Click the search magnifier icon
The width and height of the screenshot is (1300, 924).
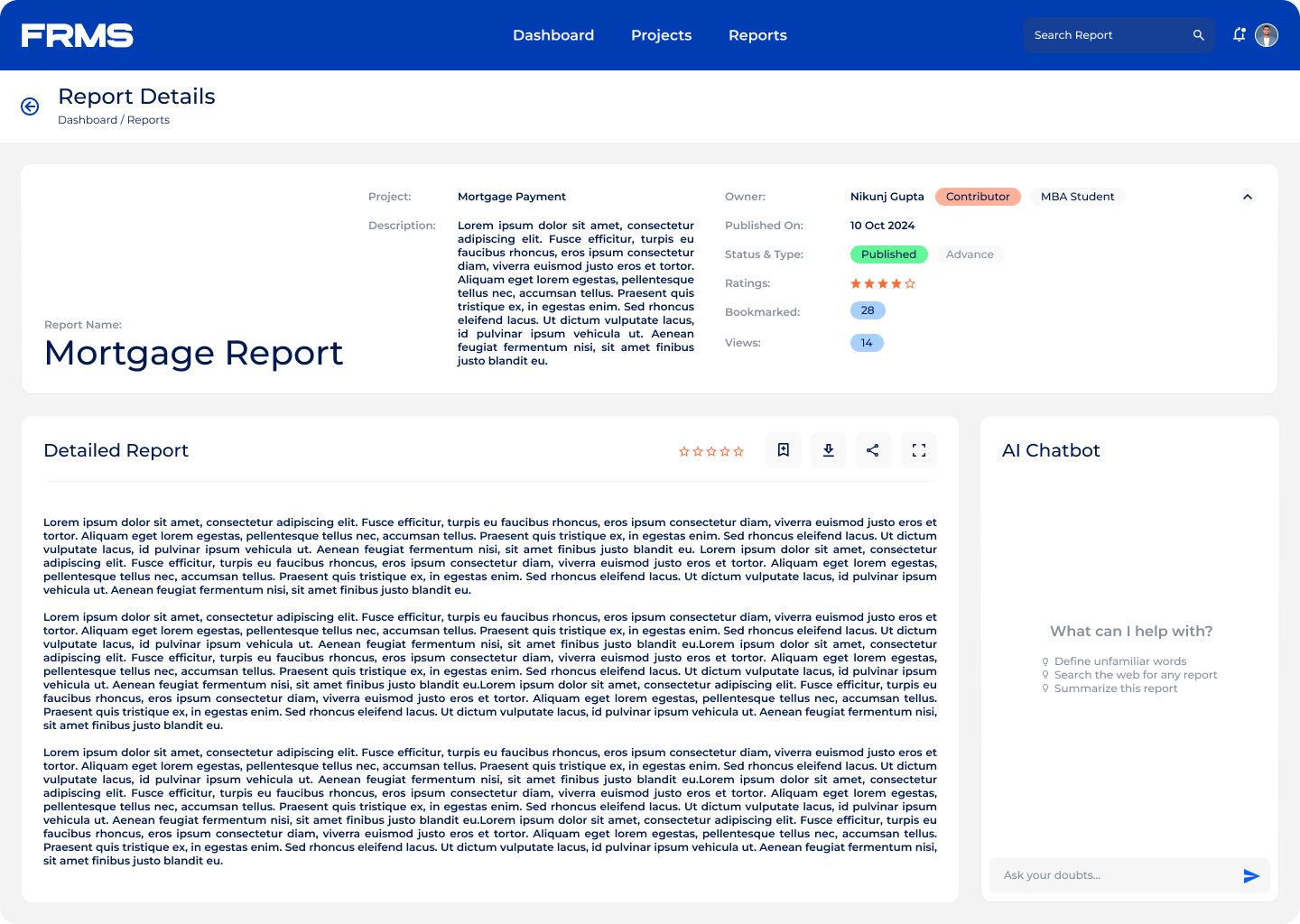[1198, 35]
